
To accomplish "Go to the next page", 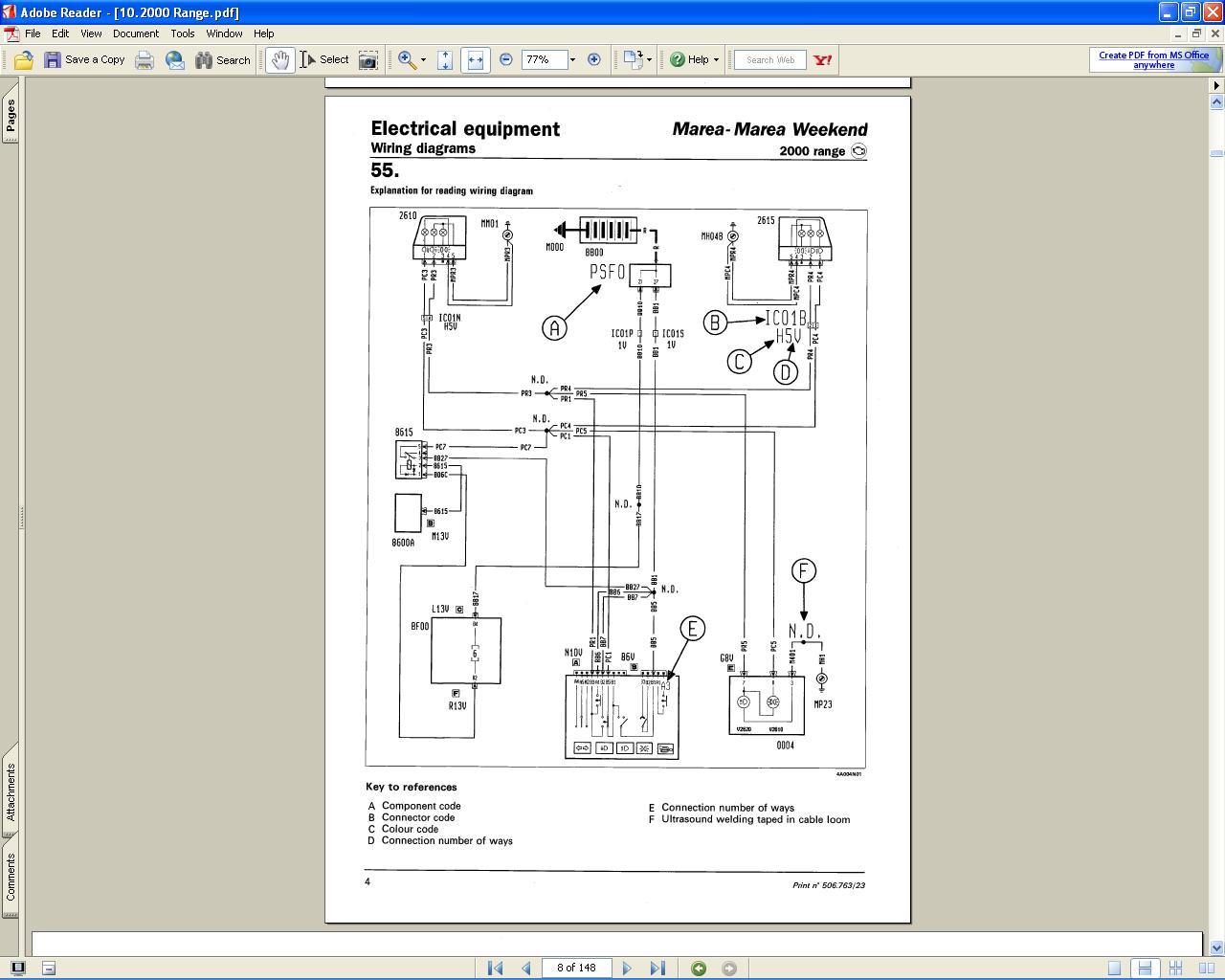I will [627, 968].
